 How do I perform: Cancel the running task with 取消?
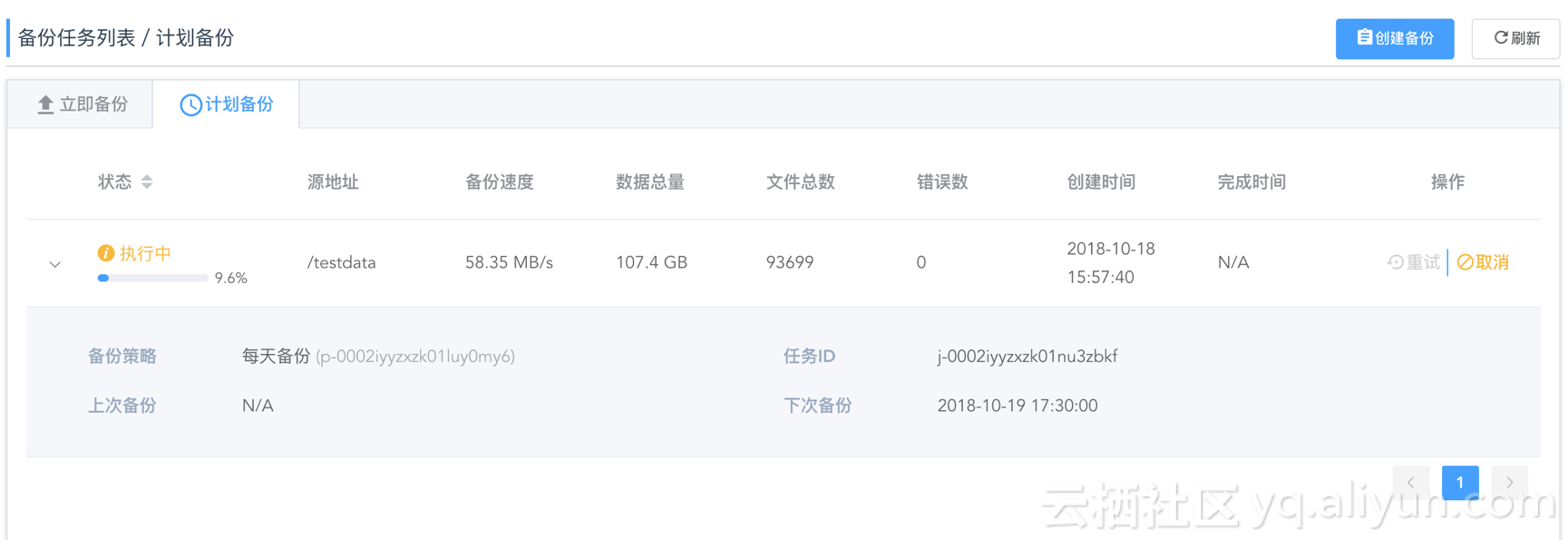click(x=1484, y=262)
